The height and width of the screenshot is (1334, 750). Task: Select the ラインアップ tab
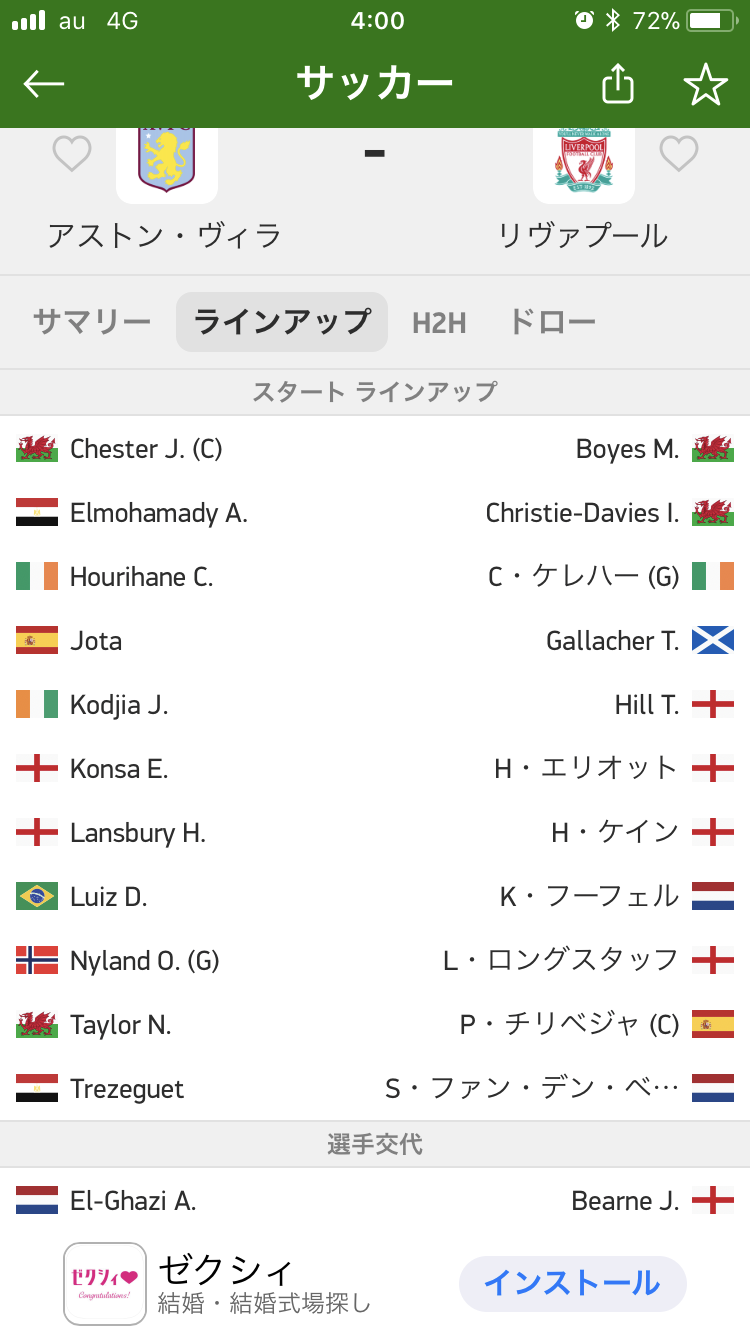(282, 322)
